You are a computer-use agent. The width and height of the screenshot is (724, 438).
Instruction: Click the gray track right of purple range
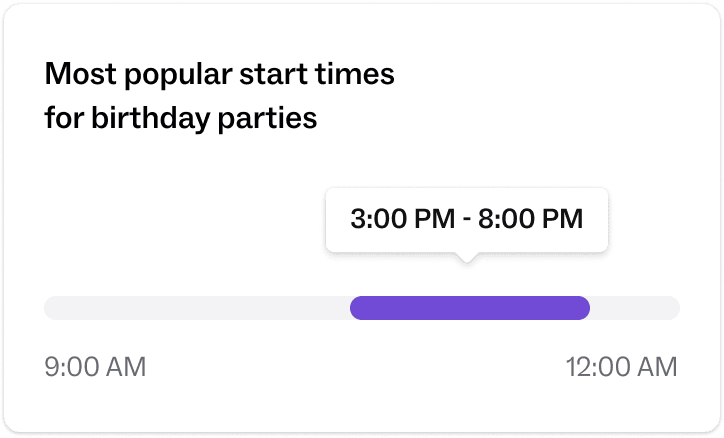point(635,308)
